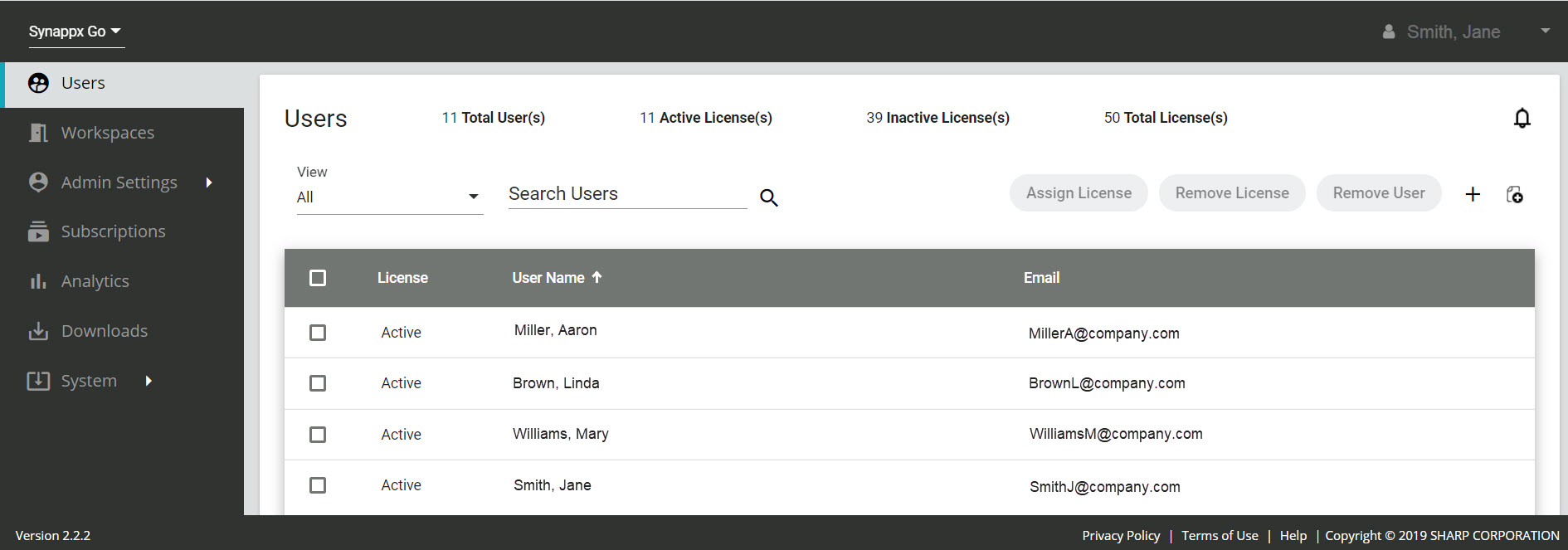Click the 50 Total License(s) counter
Screen dimensions: 1568x550
(x=1166, y=118)
